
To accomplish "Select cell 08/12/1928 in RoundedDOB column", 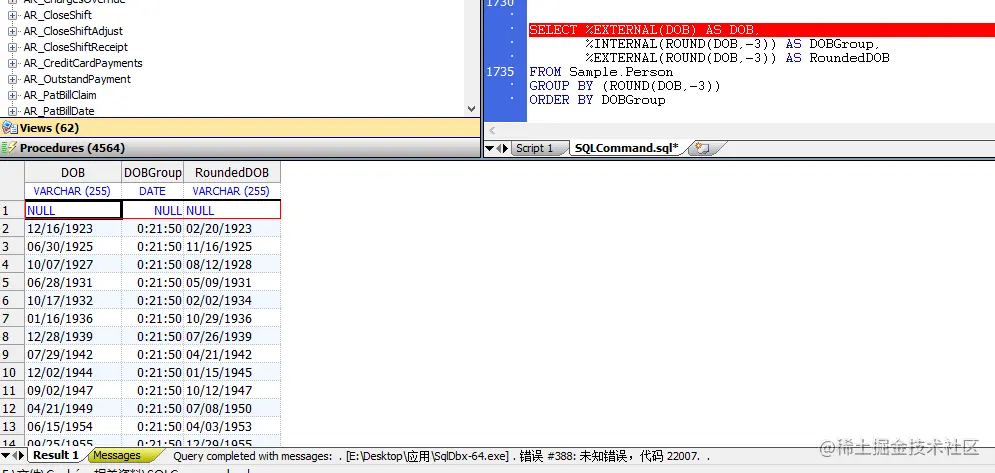I will [x=232, y=264].
